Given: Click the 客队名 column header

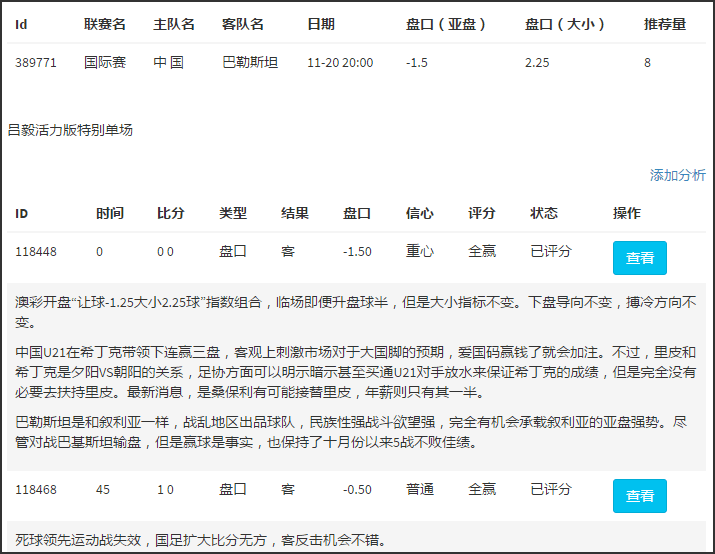Looking at the screenshot, I should click(x=243, y=24).
